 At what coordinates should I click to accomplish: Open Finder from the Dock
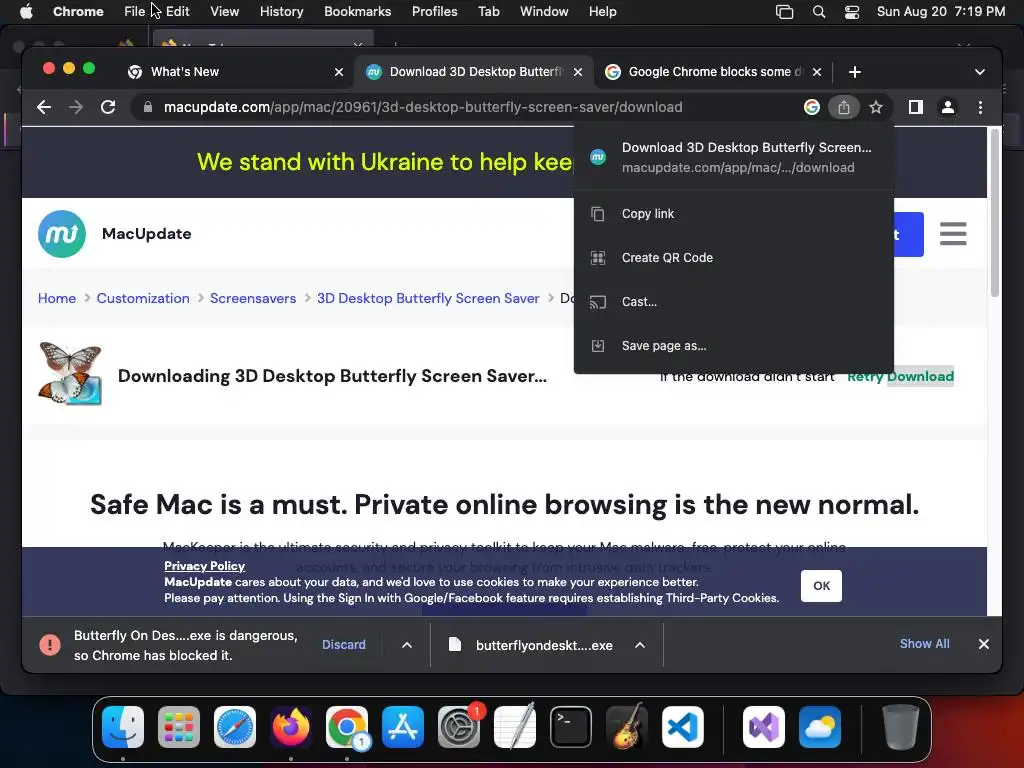click(x=123, y=727)
